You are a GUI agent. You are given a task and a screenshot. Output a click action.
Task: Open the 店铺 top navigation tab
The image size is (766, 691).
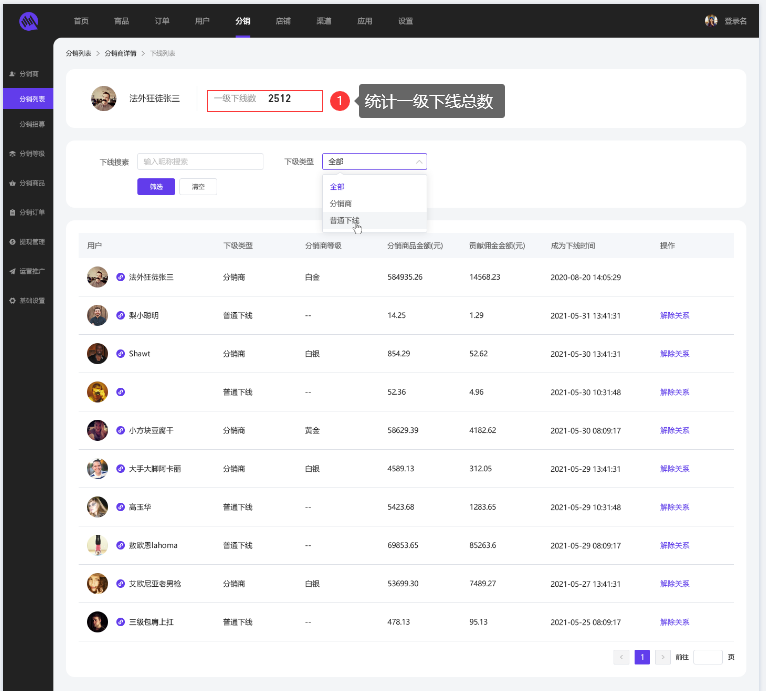point(283,21)
